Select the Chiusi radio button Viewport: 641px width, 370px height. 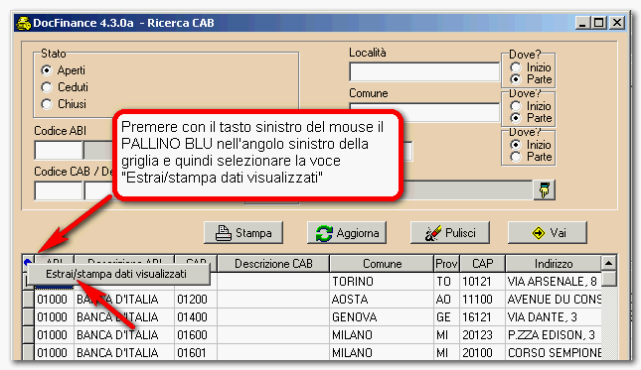point(47,104)
